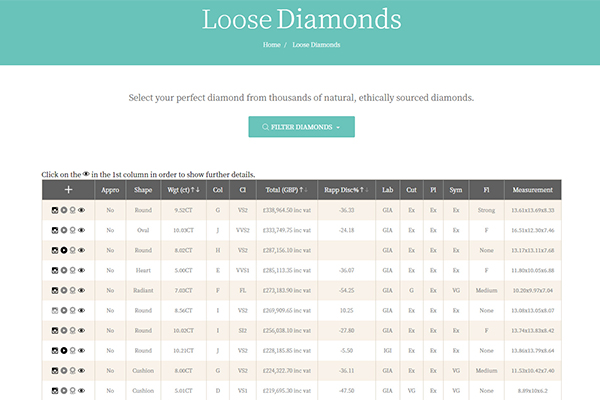Click the Col column header

click(218, 190)
